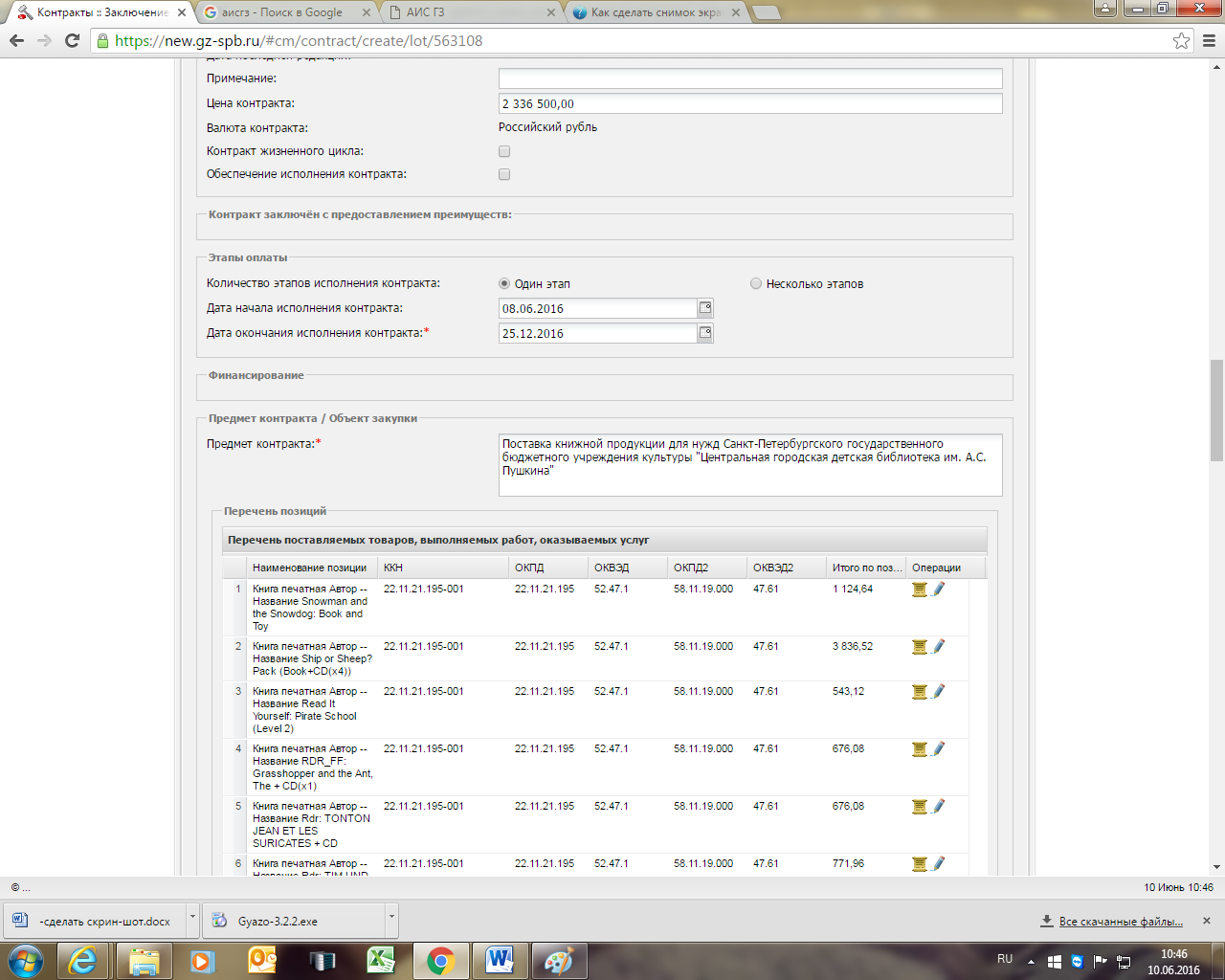The height and width of the screenshot is (980, 1225).
Task: Edit pencil icon for row 6 priced 771,96
Action: pos(938,864)
